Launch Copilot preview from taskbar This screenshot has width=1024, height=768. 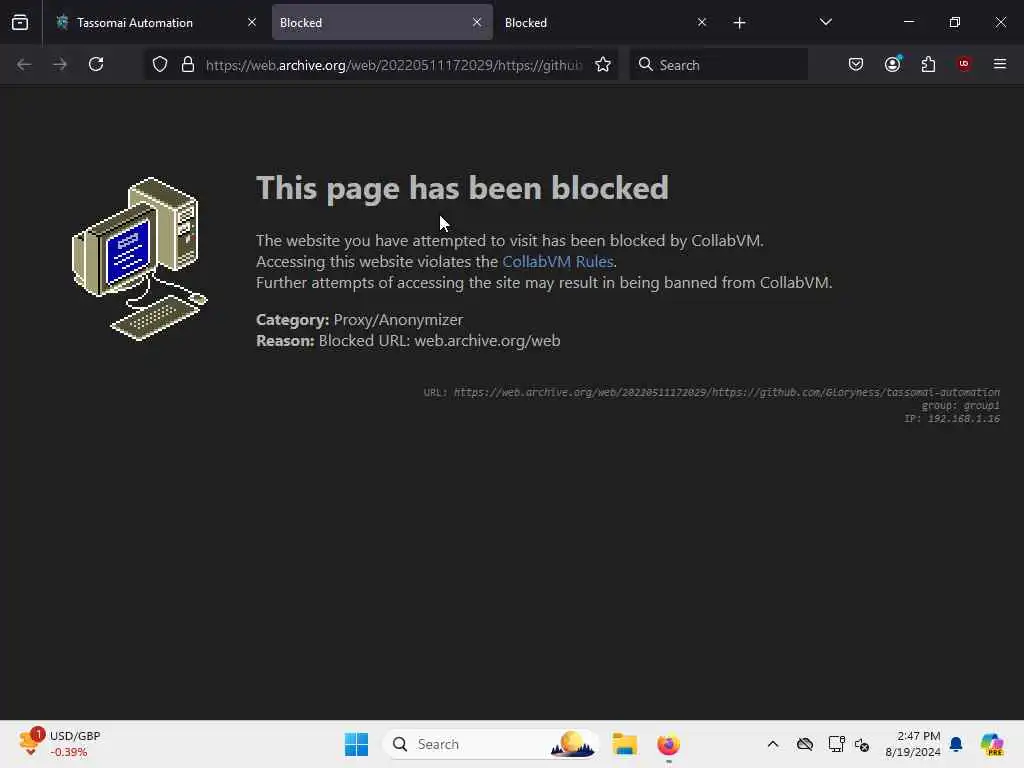pyautogui.click(x=991, y=744)
